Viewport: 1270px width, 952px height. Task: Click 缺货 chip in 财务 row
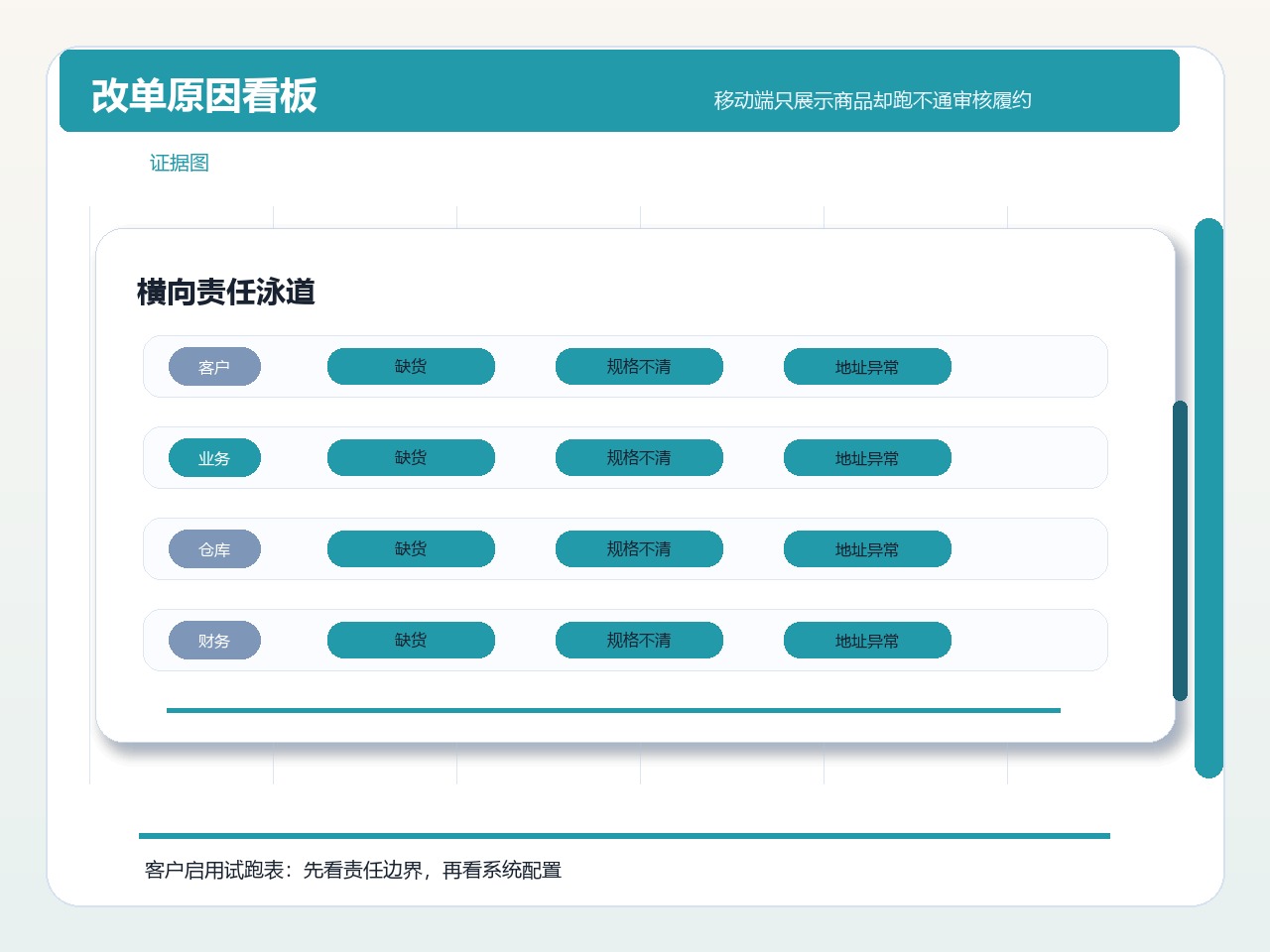tap(411, 641)
